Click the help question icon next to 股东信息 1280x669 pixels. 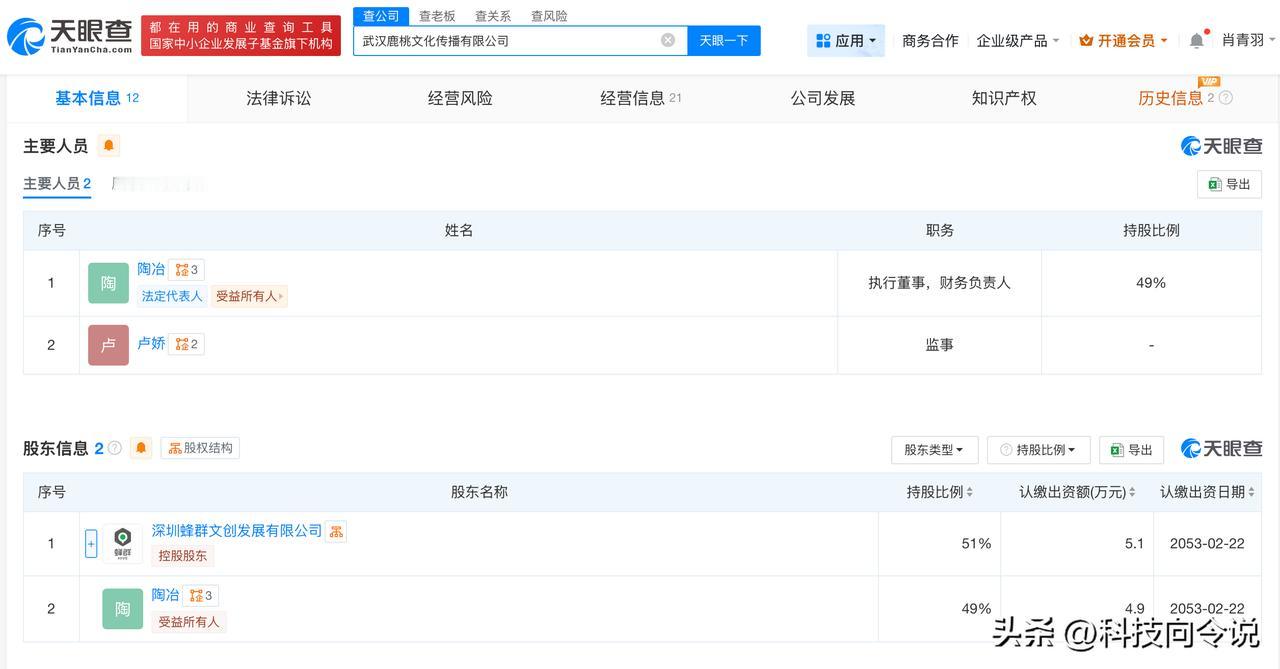click(x=114, y=448)
